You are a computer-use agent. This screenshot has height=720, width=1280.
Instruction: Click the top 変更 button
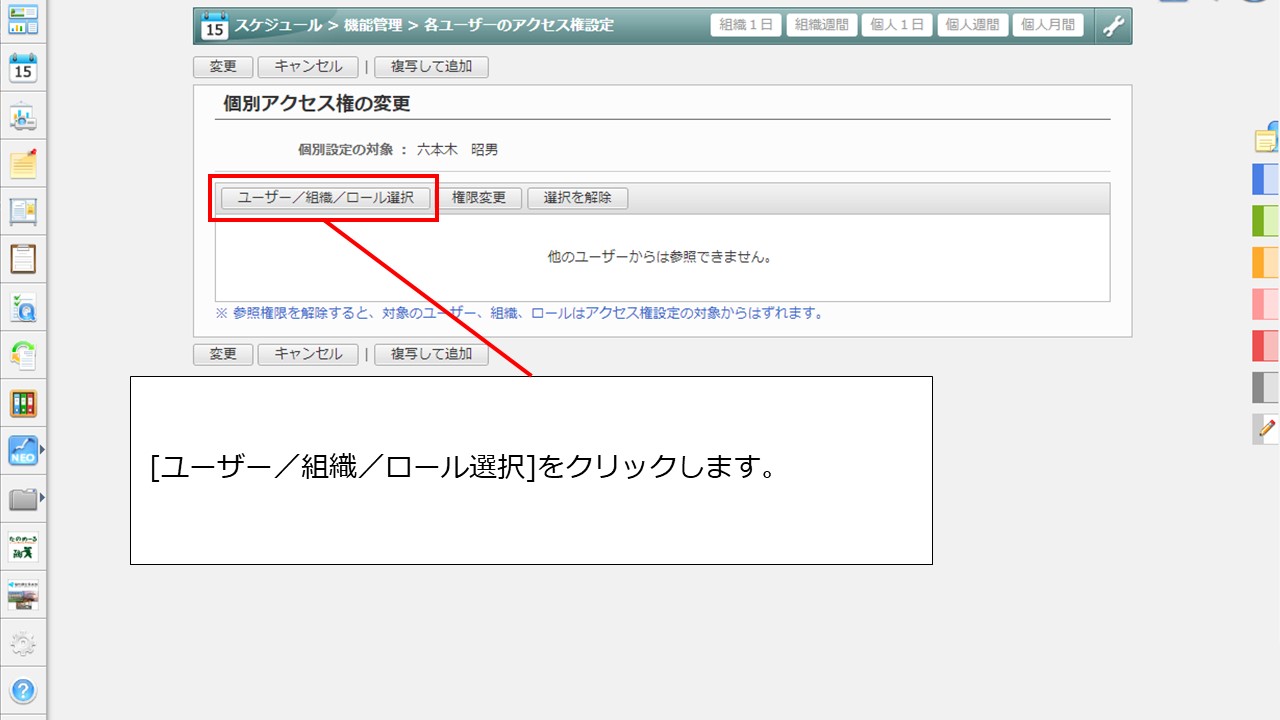tap(223, 67)
